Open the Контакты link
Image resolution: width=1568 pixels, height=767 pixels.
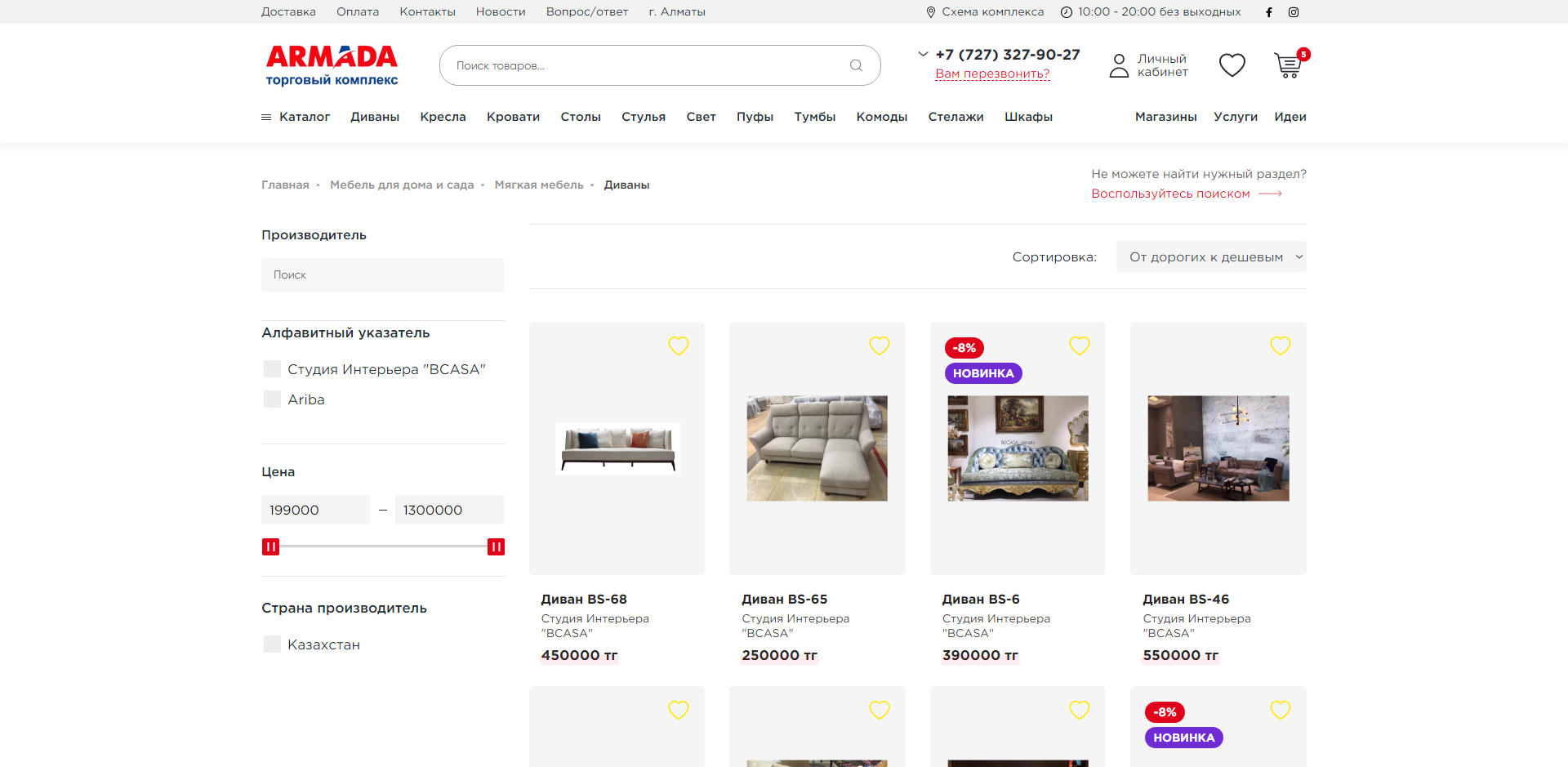pyautogui.click(x=427, y=12)
